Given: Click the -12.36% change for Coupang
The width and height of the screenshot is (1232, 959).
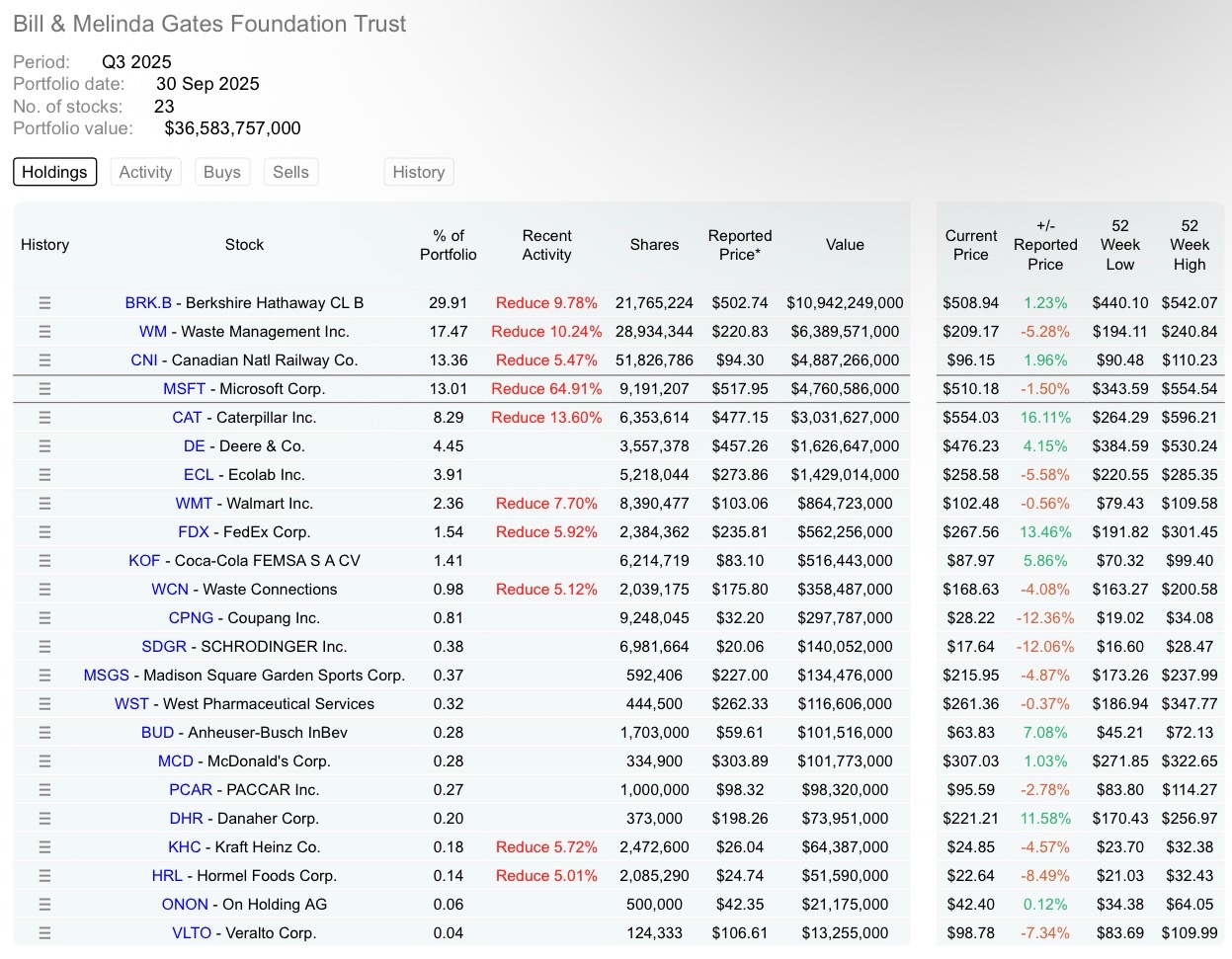Looking at the screenshot, I should 1045,618.
